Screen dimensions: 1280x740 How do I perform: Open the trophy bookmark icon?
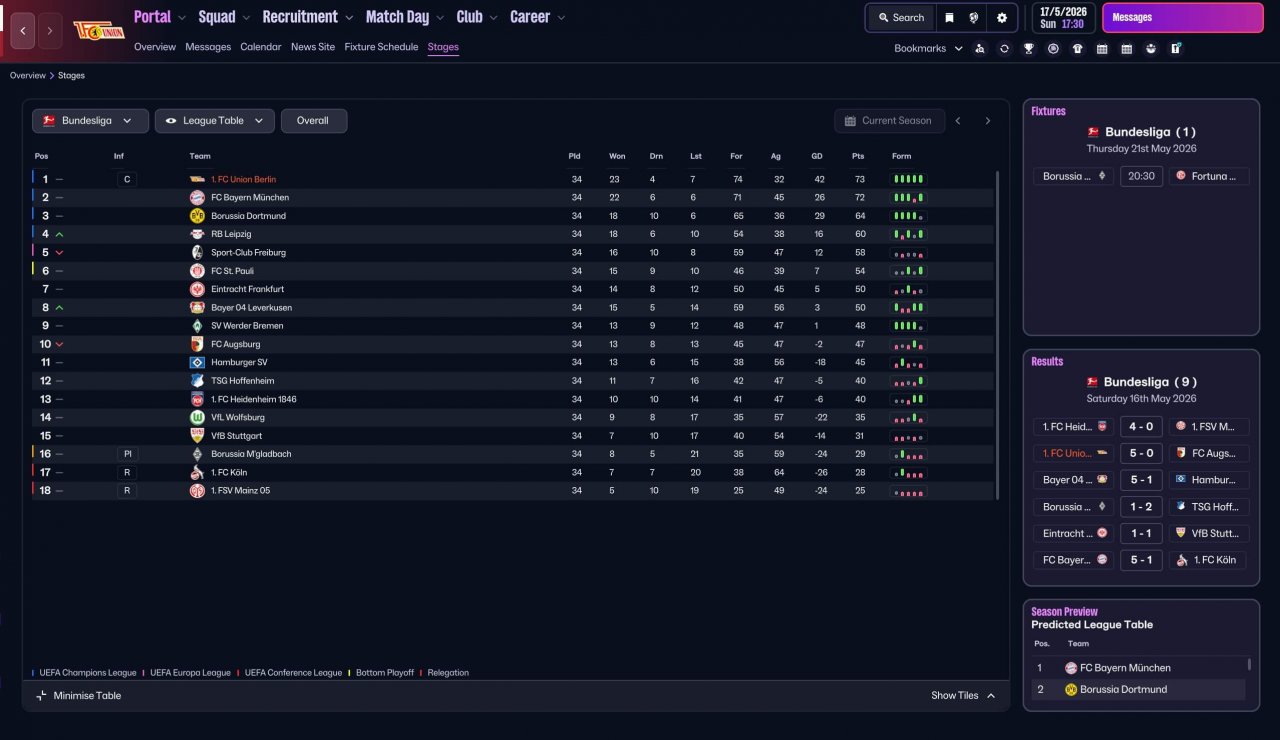pyautogui.click(x=1029, y=48)
